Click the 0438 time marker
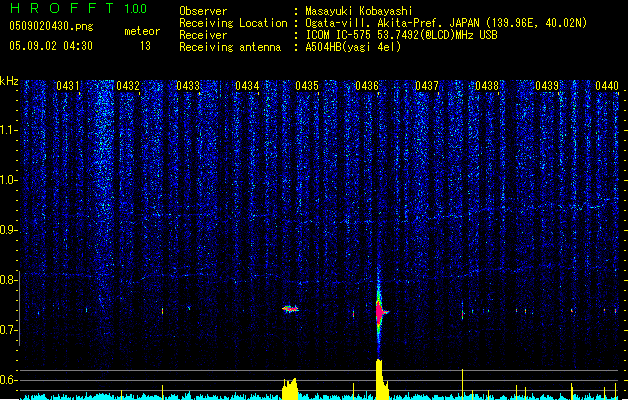Image resolution: width=629 pixels, height=400 pixels. coord(487,86)
